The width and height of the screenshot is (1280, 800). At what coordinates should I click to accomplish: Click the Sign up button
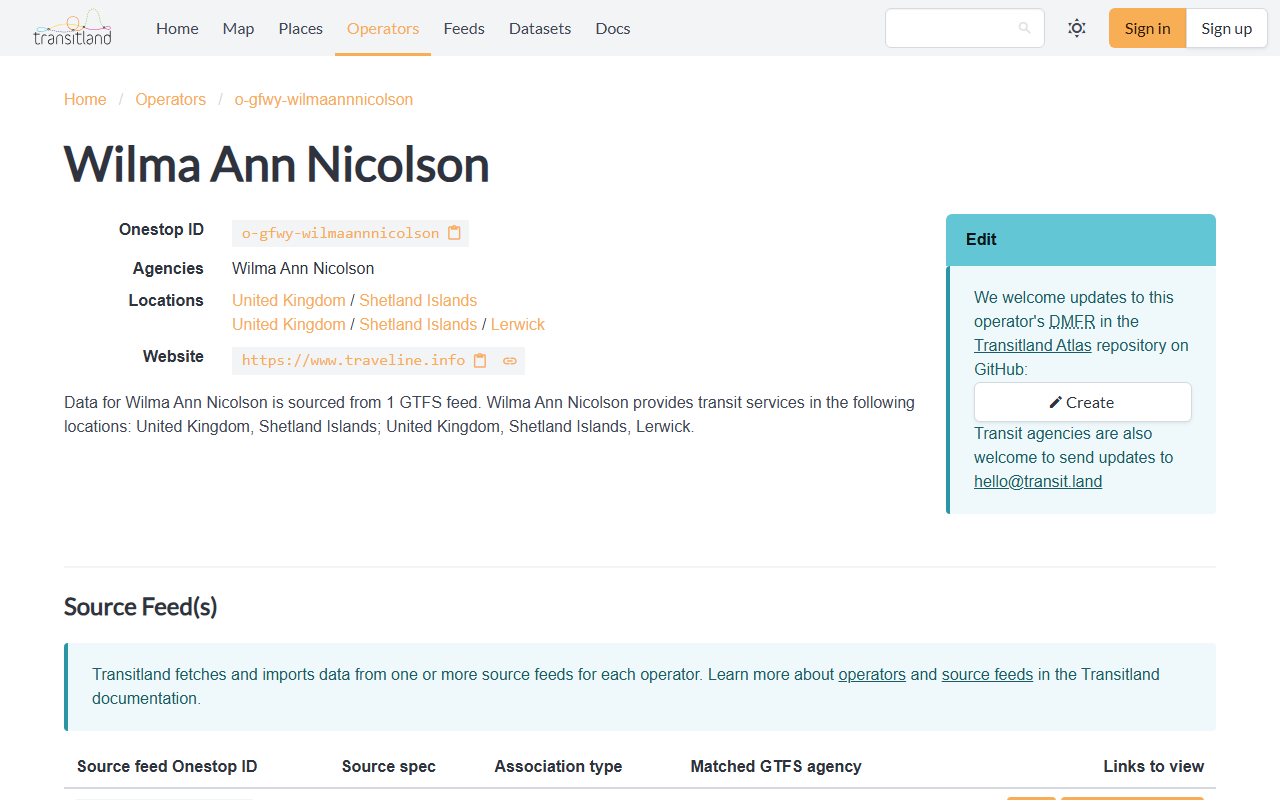1227,28
